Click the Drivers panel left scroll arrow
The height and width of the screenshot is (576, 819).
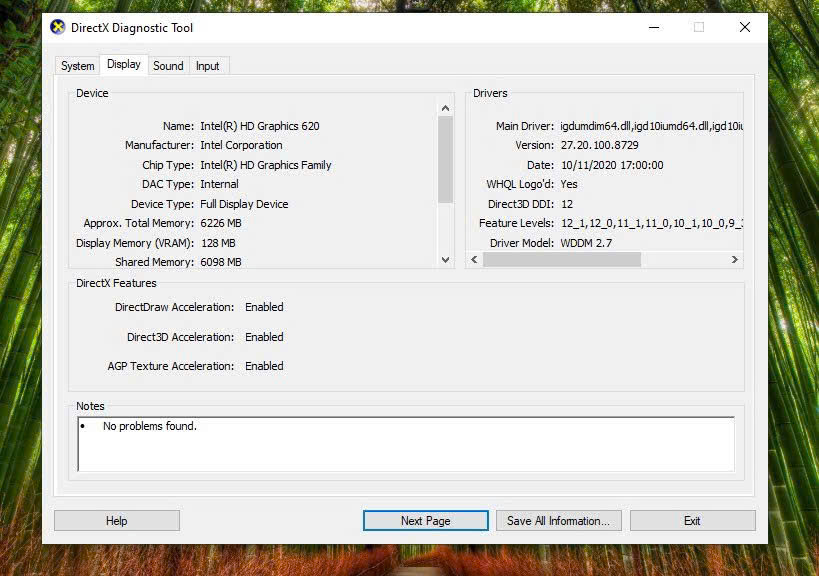click(x=474, y=260)
